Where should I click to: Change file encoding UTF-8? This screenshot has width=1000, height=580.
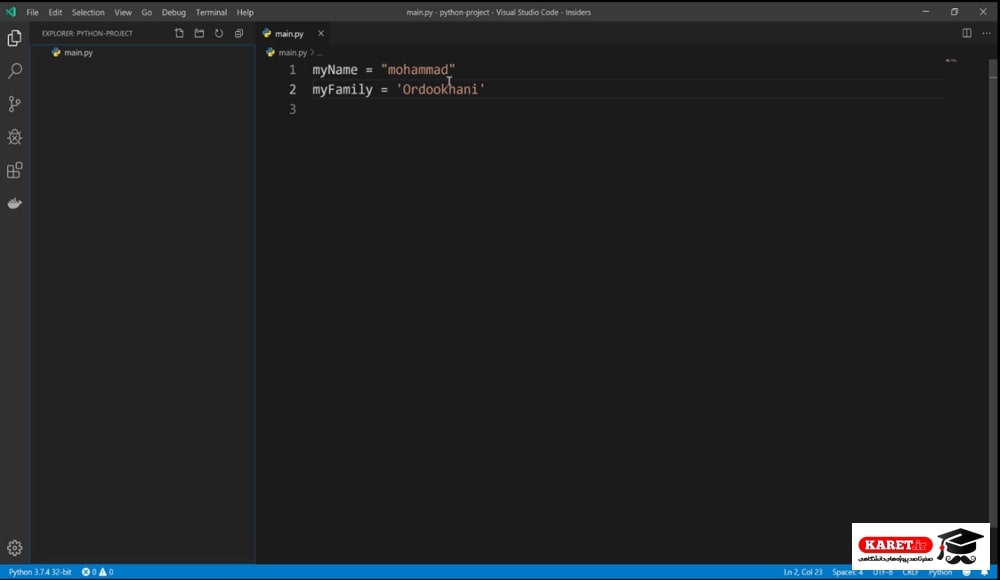(883, 572)
